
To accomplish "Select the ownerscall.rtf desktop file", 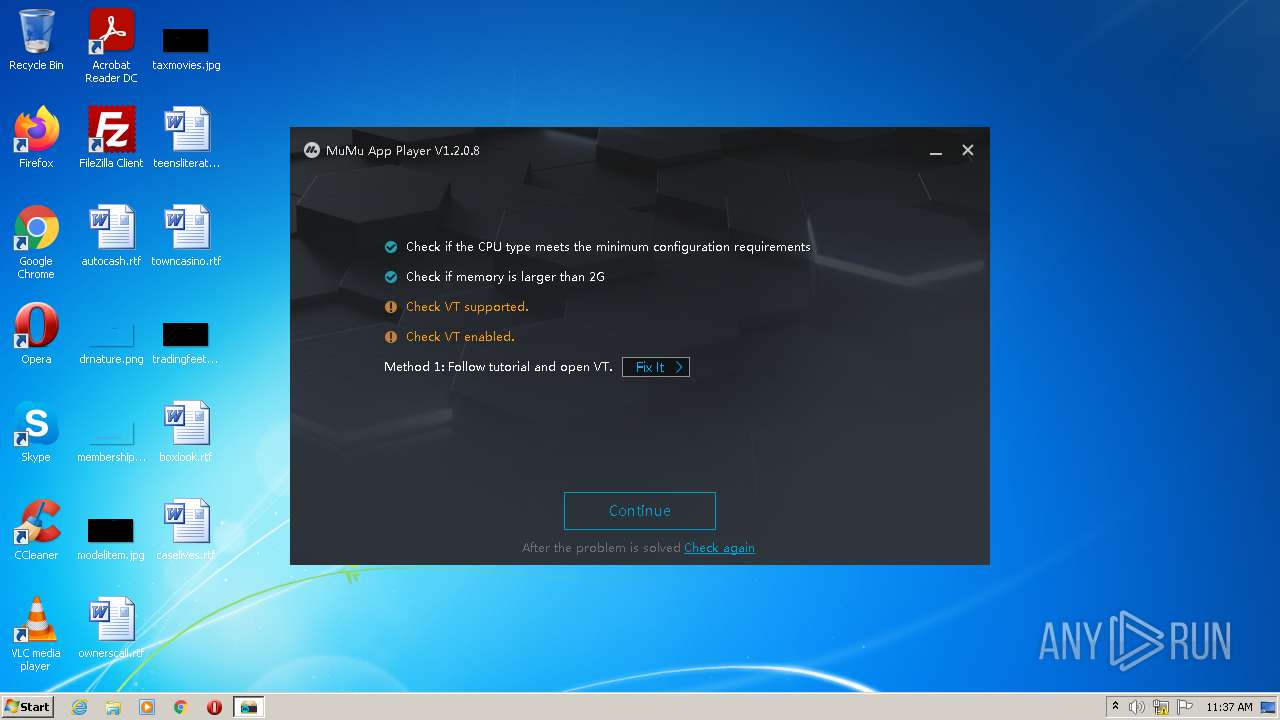I will [111, 628].
